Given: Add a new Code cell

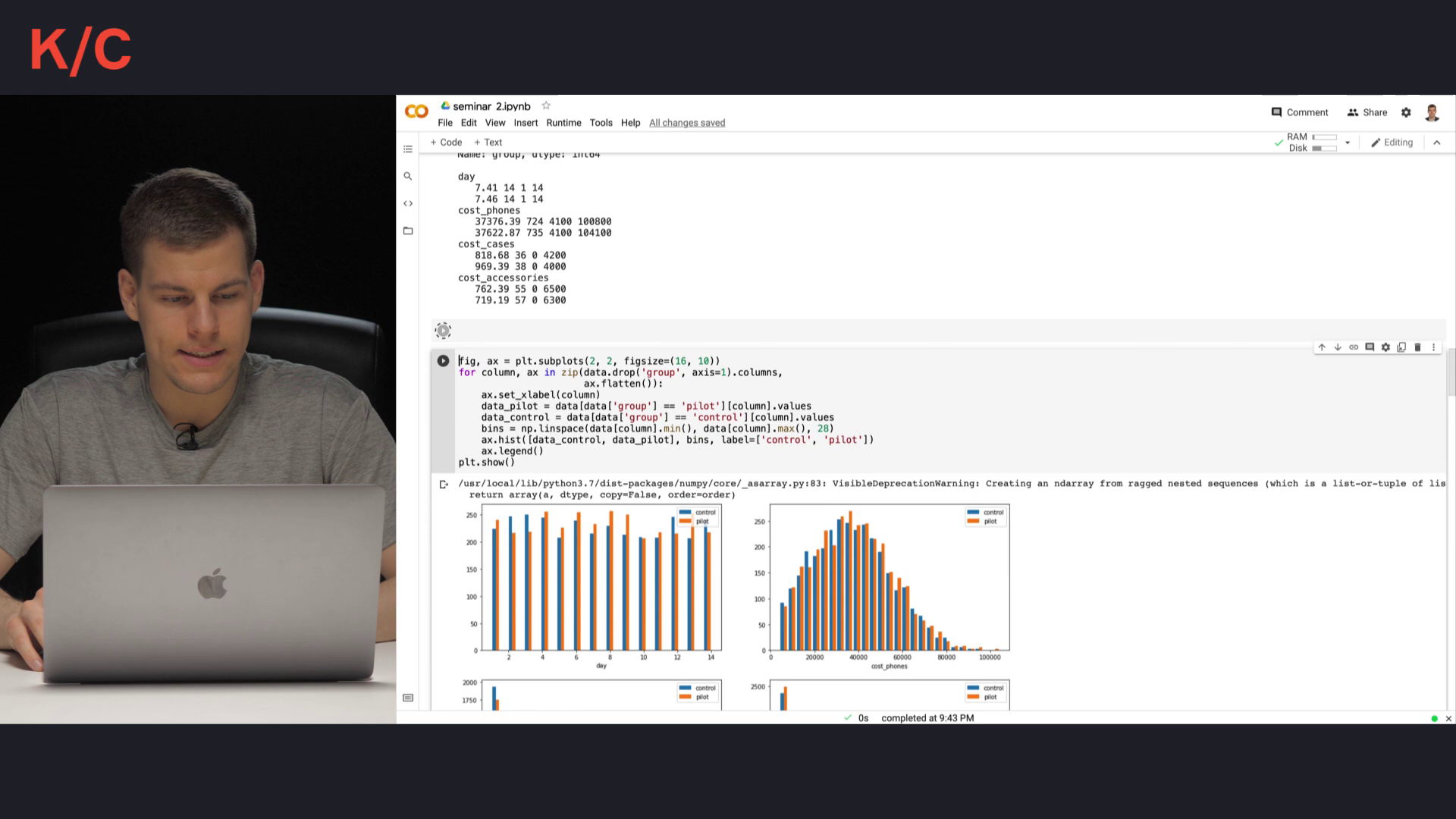Looking at the screenshot, I should click(446, 143).
